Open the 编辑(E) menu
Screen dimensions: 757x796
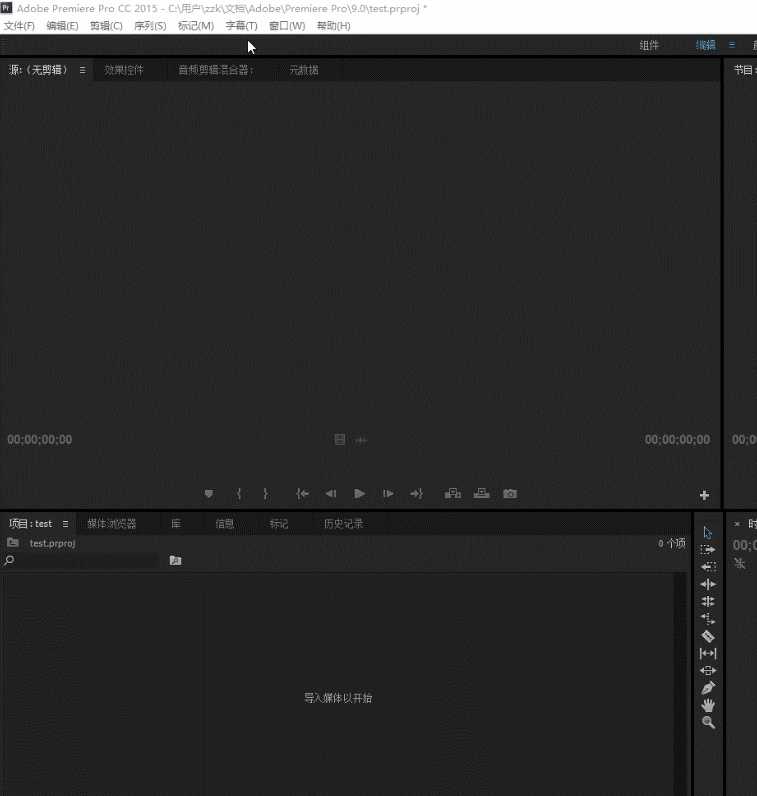(x=62, y=26)
